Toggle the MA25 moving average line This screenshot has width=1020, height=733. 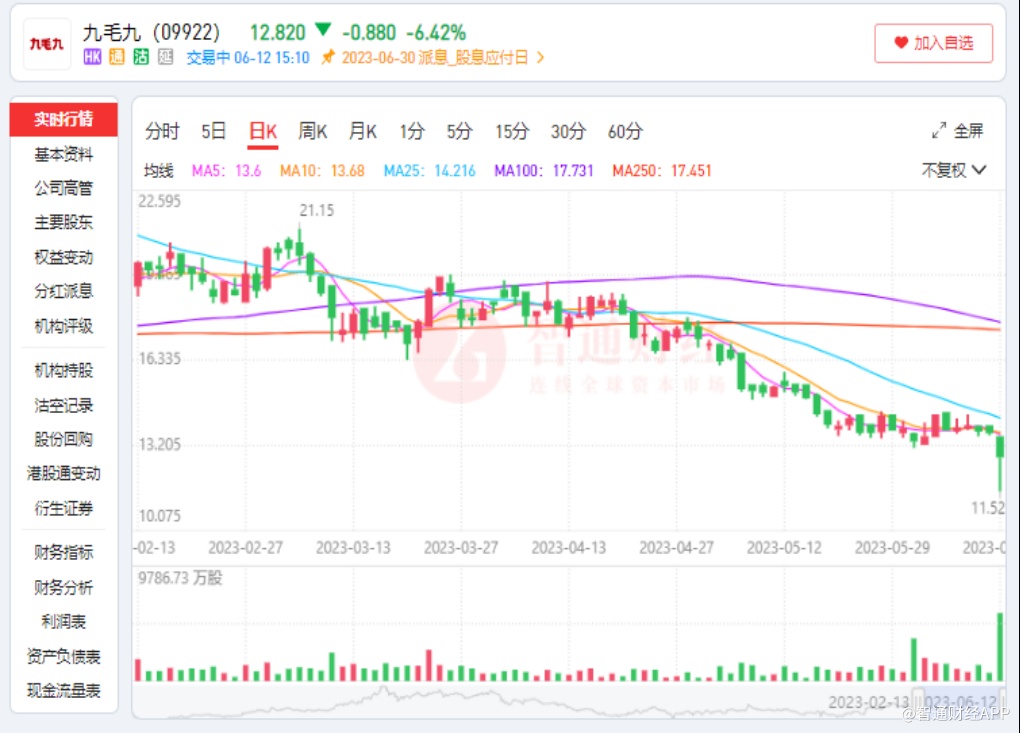(430, 171)
